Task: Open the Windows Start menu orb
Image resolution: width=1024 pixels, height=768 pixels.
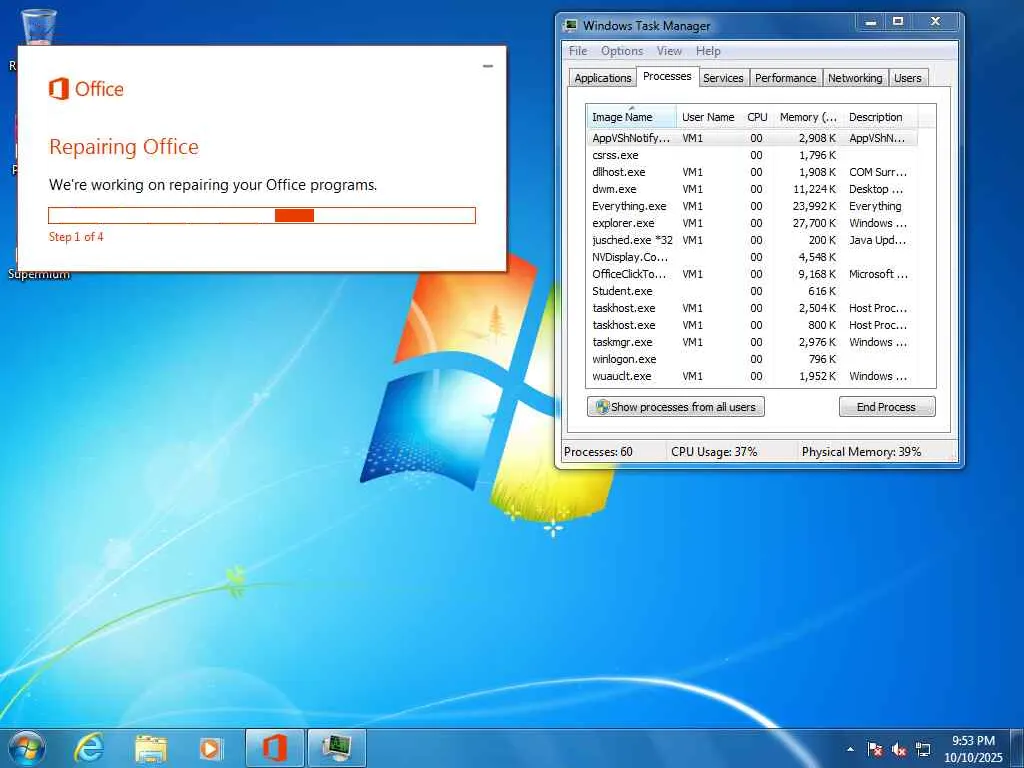Action: click(x=27, y=748)
